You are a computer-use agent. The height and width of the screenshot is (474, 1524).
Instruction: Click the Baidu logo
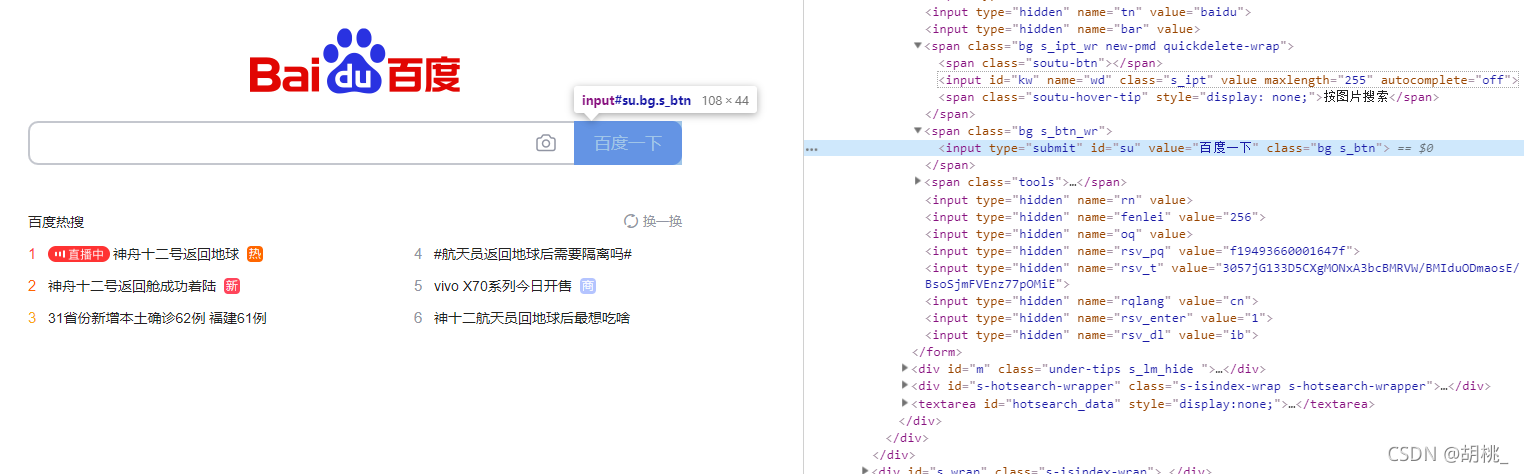pos(355,63)
